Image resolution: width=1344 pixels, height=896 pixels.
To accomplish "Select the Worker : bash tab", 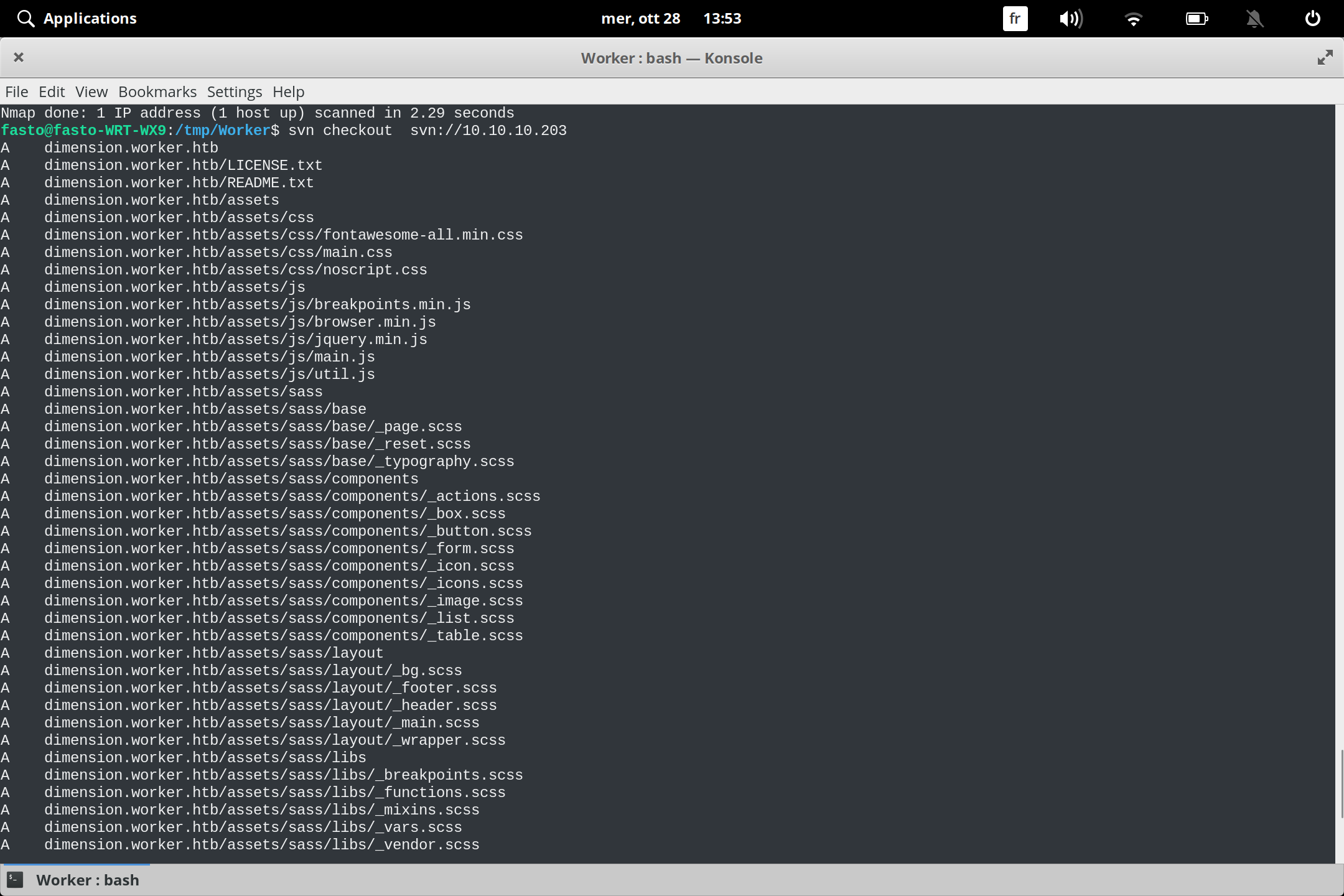I will [87, 880].
